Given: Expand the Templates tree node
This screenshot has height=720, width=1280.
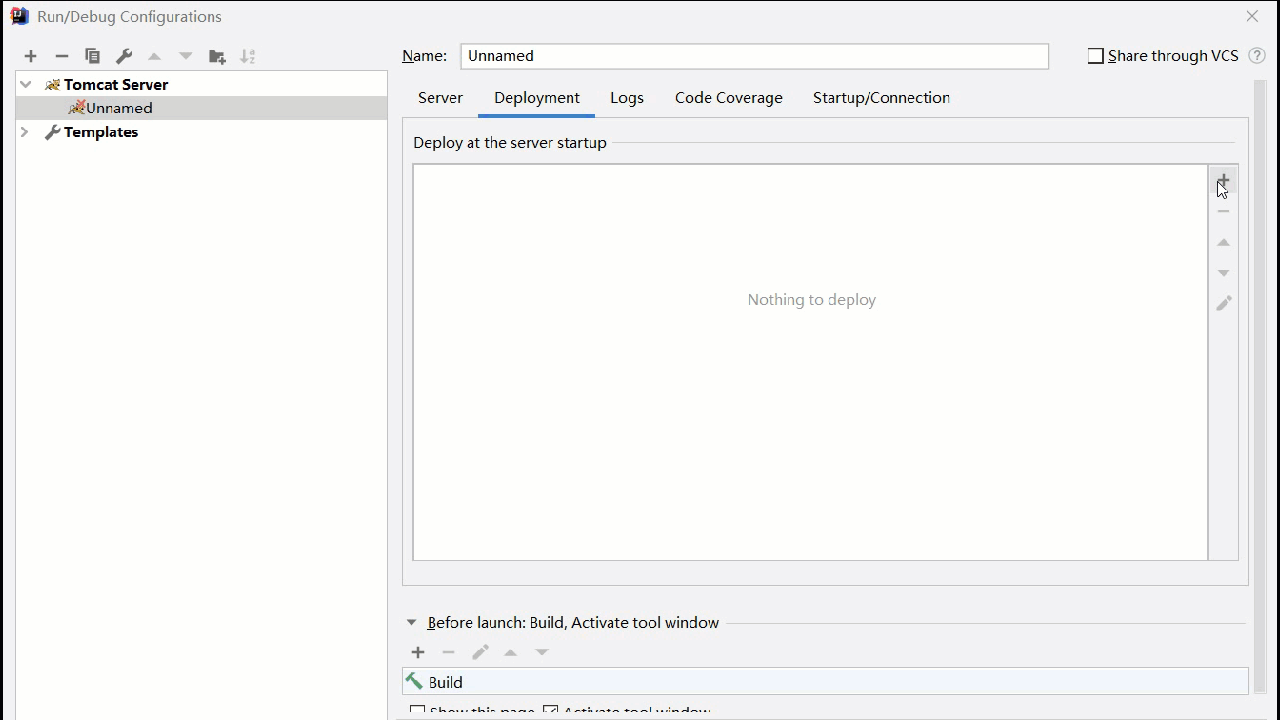Looking at the screenshot, I should pyautogui.click(x=26, y=132).
